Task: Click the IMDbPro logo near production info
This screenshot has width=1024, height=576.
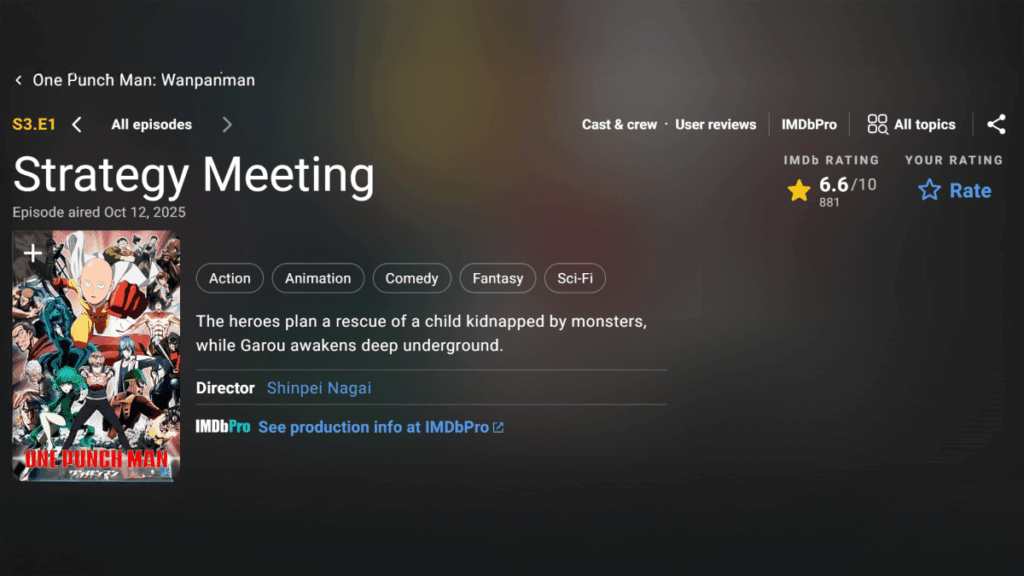Action: pos(222,427)
